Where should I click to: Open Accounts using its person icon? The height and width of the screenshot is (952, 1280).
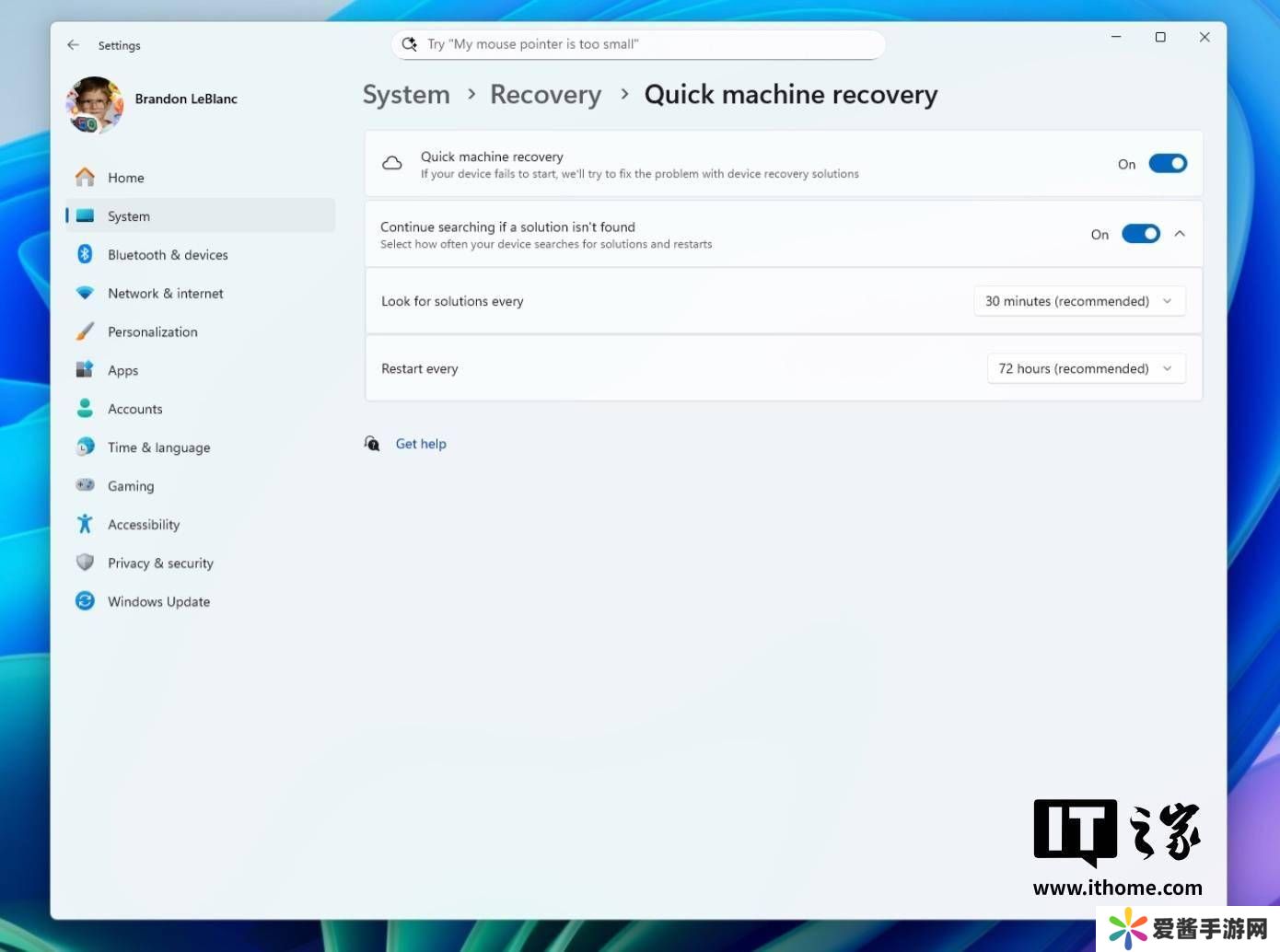click(85, 409)
